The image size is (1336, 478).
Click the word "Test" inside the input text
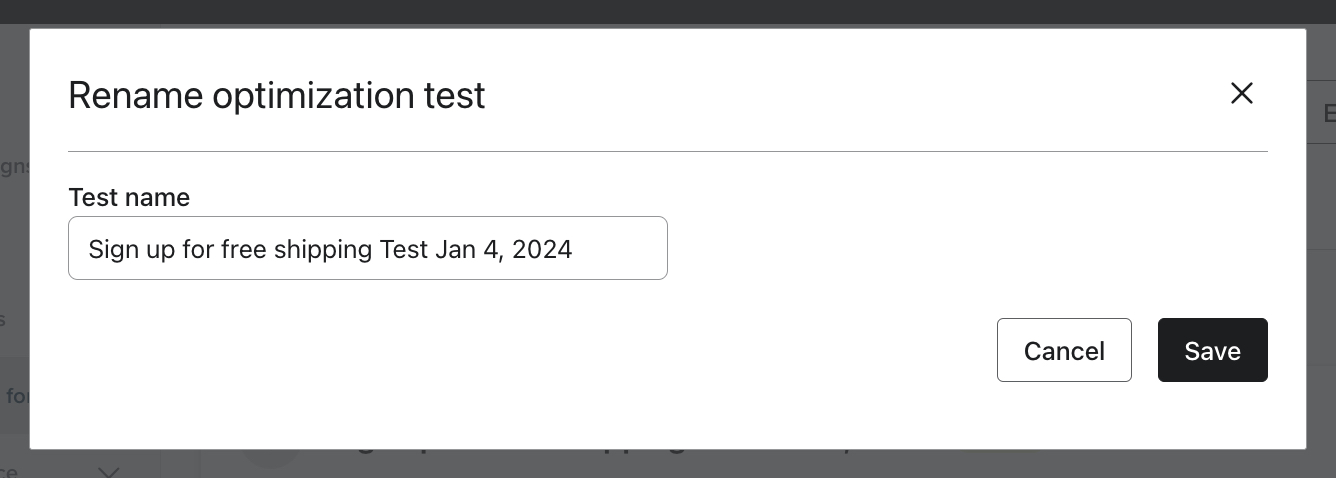click(404, 249)
